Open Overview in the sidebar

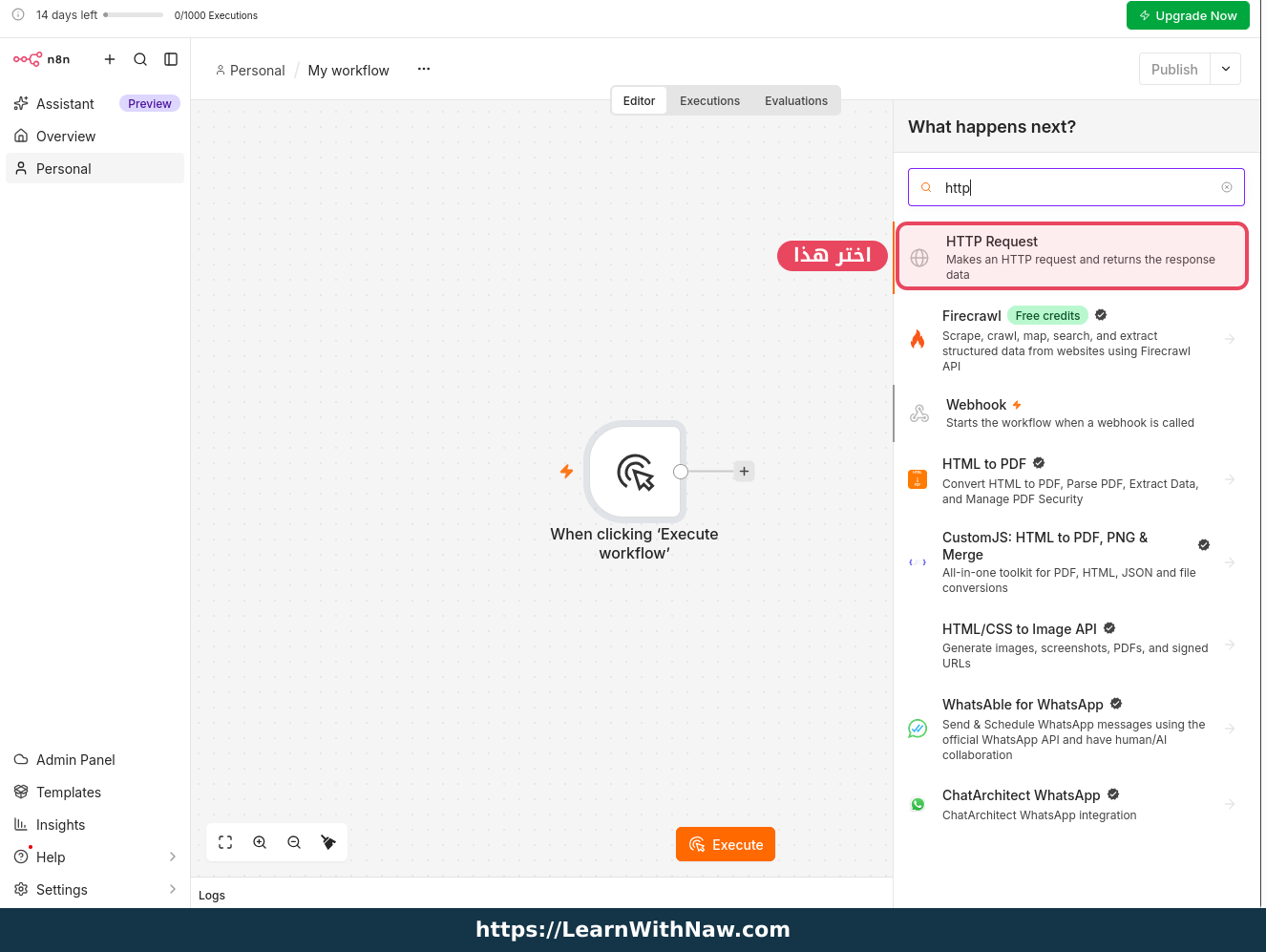tap(95, 137)
